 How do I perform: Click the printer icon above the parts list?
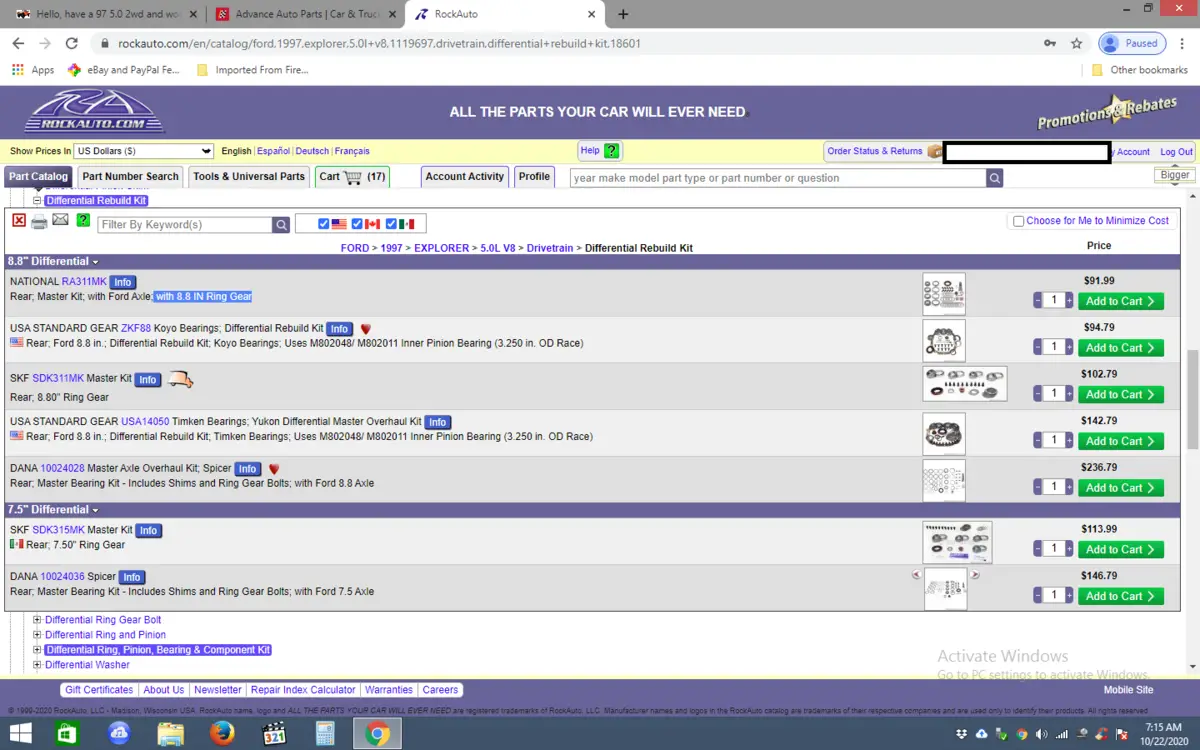tap(39, 221)
